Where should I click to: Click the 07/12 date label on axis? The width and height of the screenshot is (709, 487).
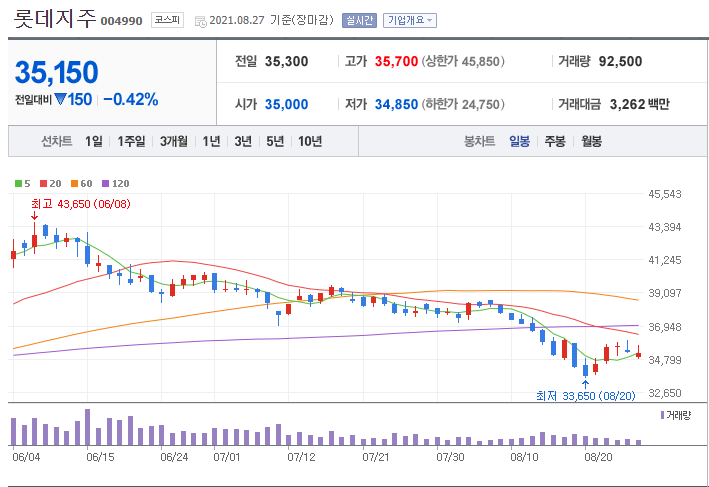[301, 457]
